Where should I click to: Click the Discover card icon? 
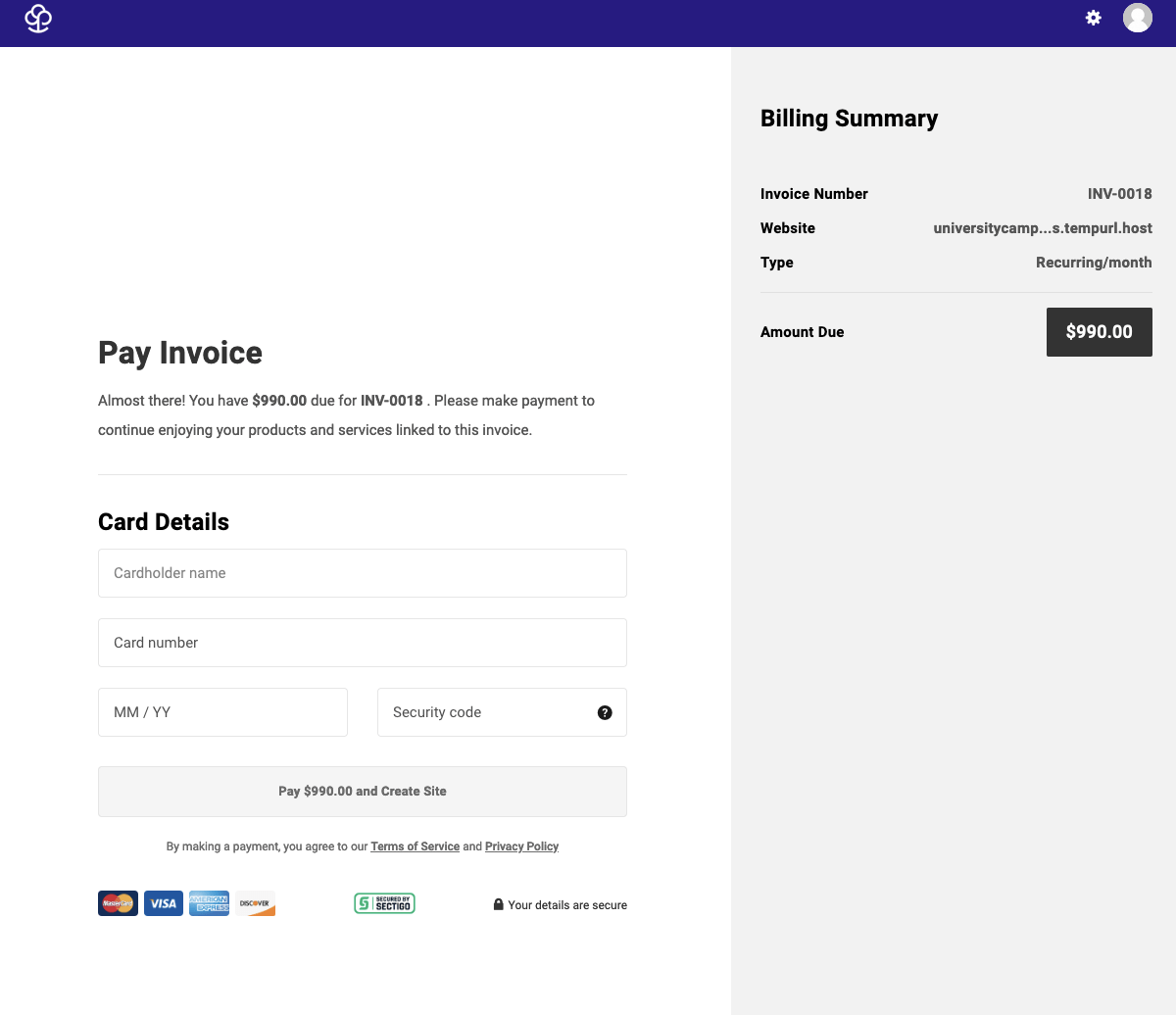[x=254, y=902]
